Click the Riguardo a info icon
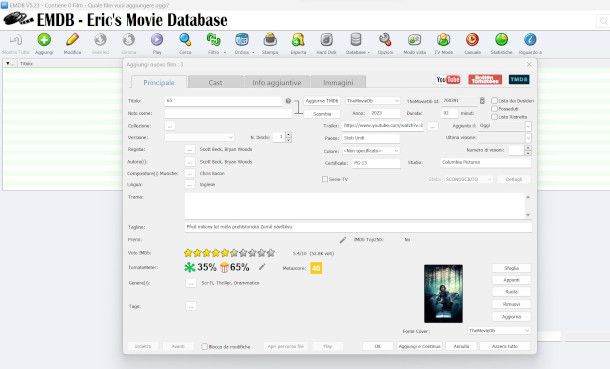 (530, 40)
